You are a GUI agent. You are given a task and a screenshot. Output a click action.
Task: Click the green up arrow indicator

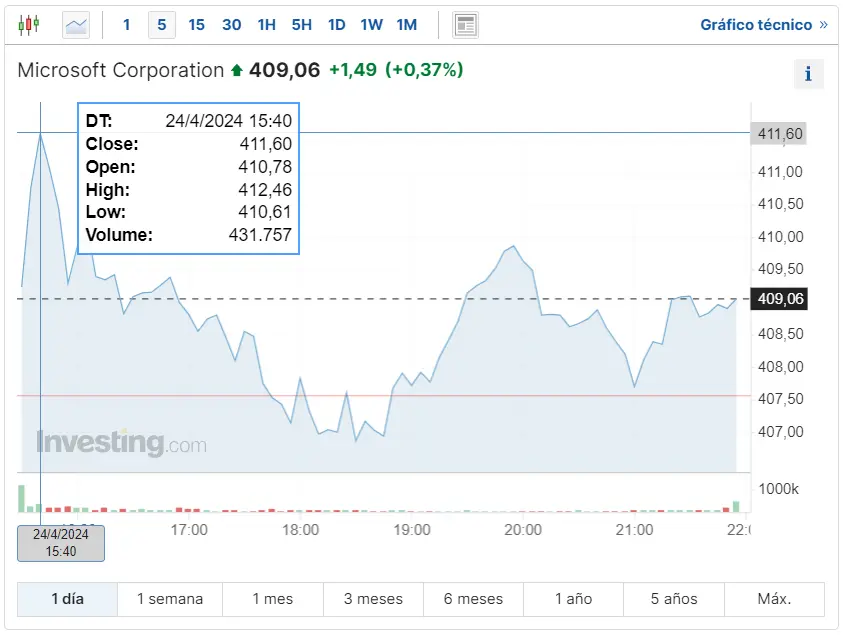[236, 70]
